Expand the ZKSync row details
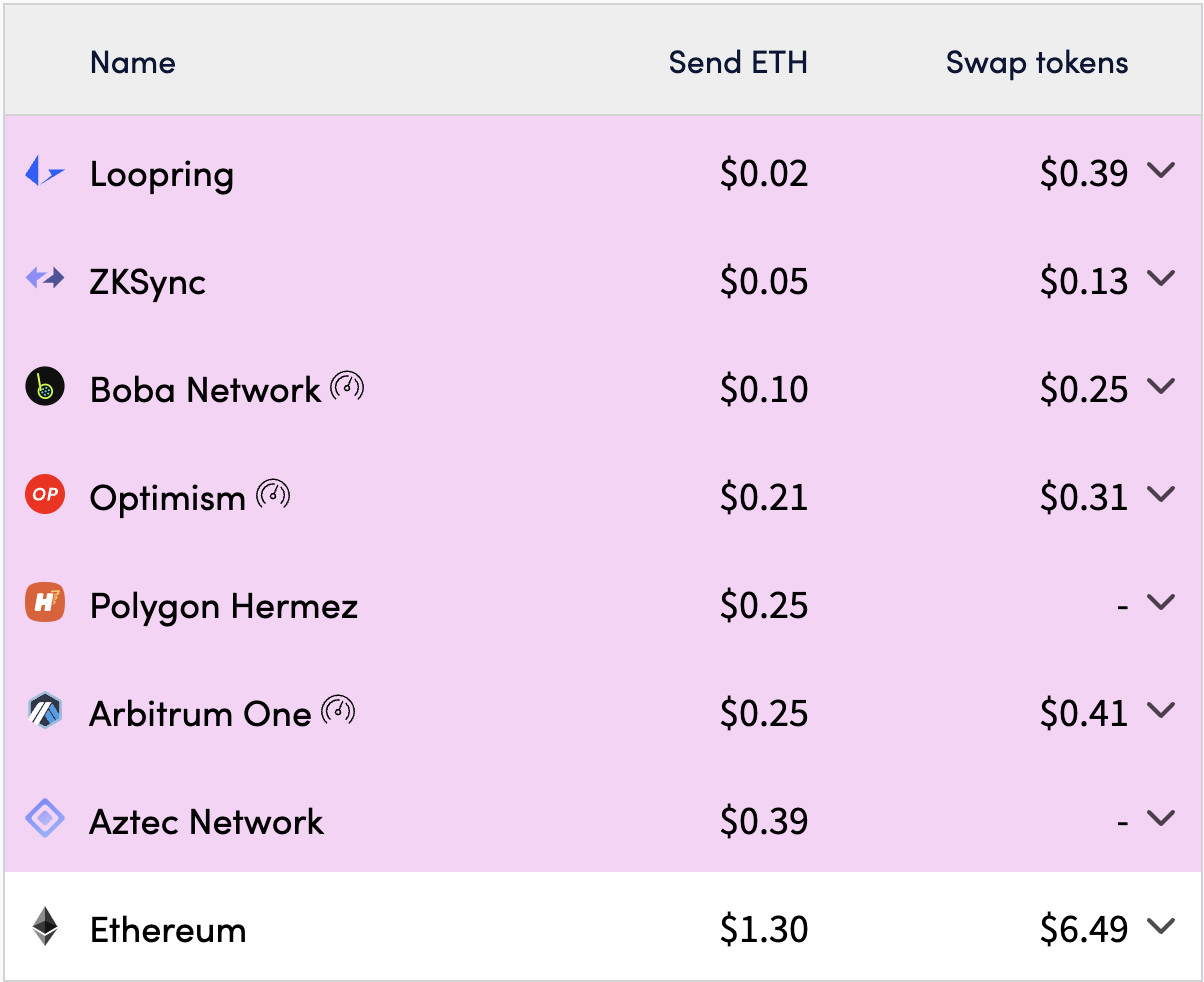Screen dimensions: 1204x982 tap(1160, 279)
